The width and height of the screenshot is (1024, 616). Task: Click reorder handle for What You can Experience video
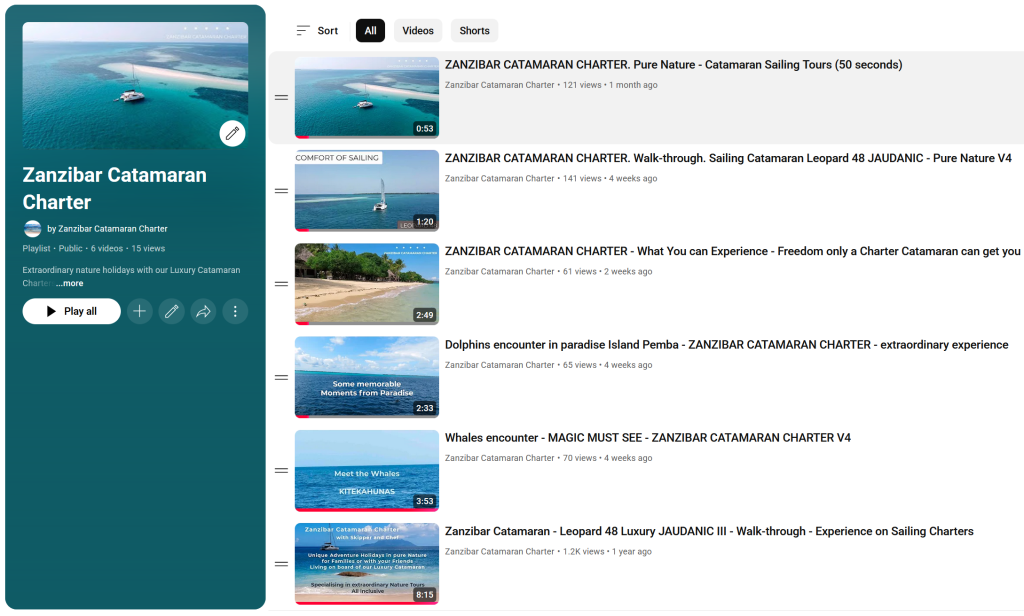(281, 284)
